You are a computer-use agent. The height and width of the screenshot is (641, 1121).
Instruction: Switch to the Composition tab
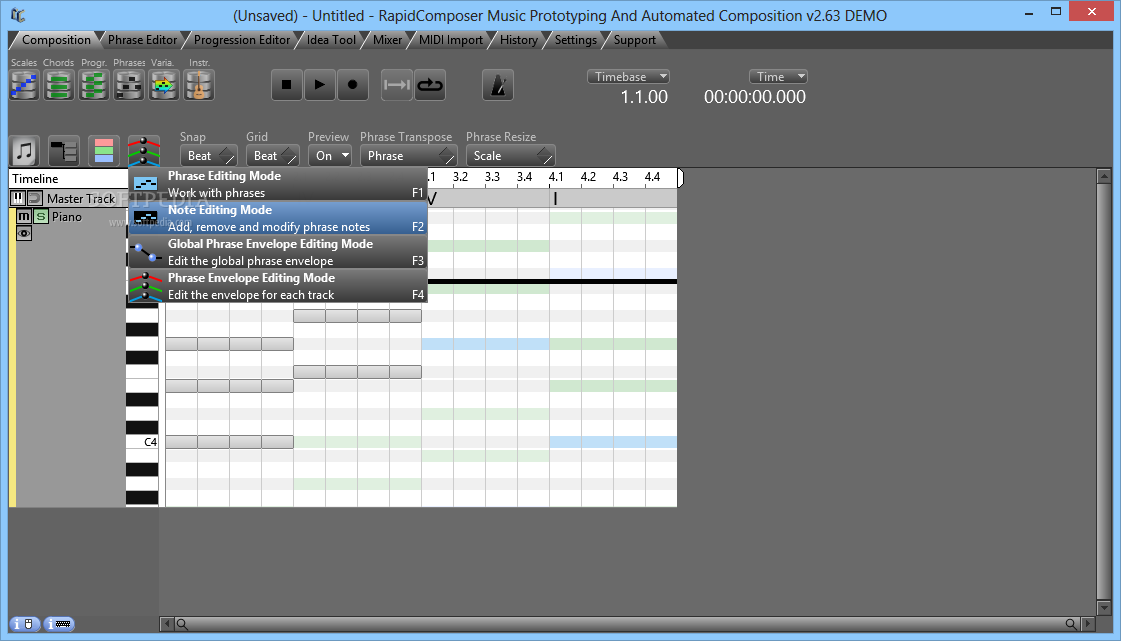(56, 40)
